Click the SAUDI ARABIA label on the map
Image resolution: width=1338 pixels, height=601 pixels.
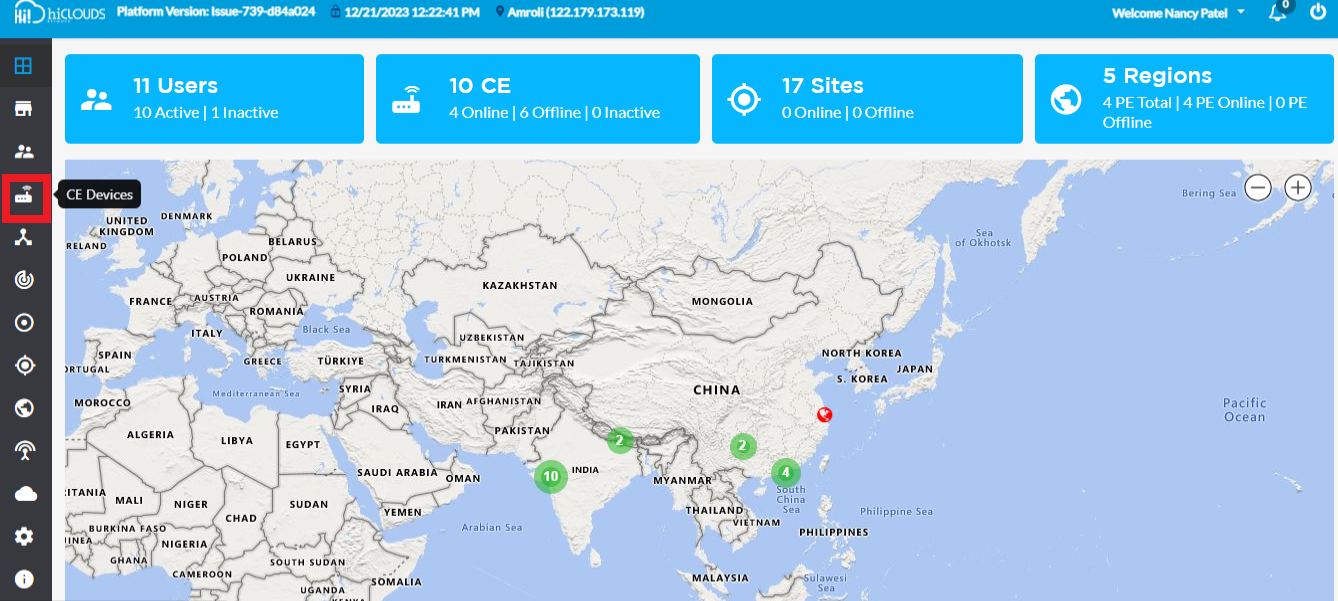397,472
